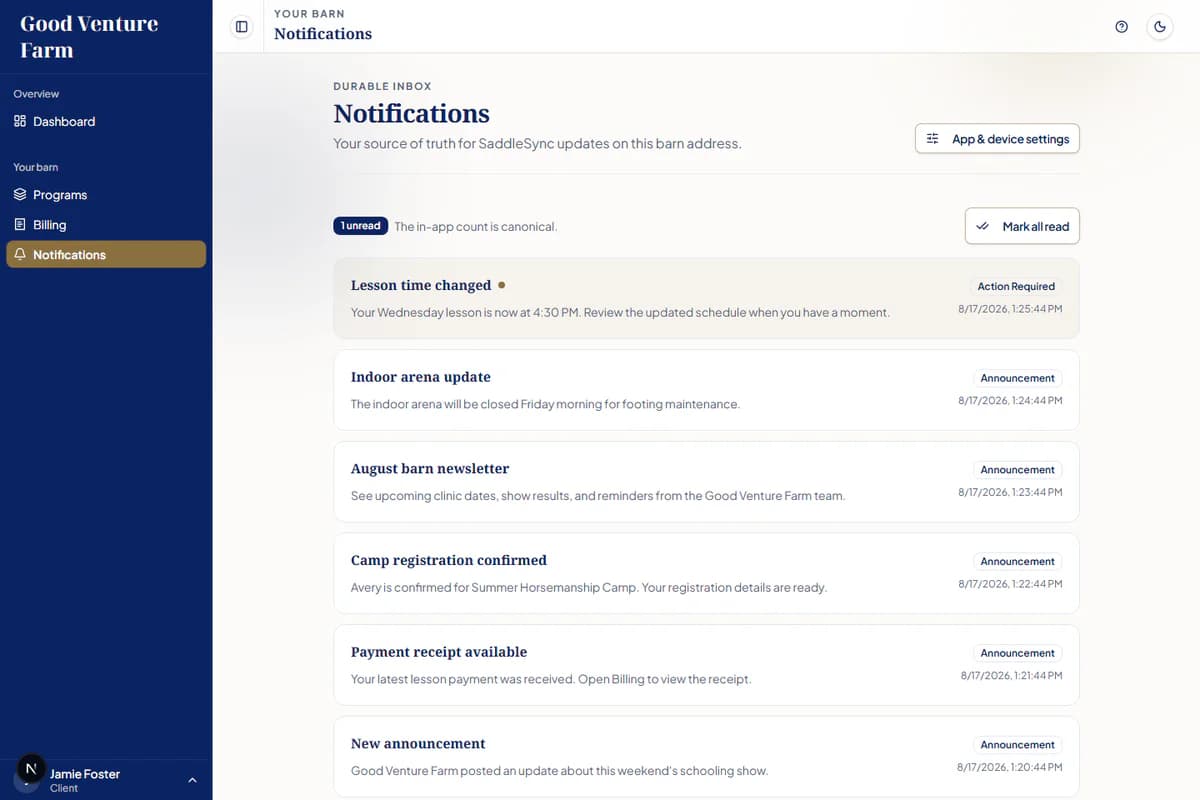Open the Dashboard page
1200x800 pixels.
[x=106, y=121]
